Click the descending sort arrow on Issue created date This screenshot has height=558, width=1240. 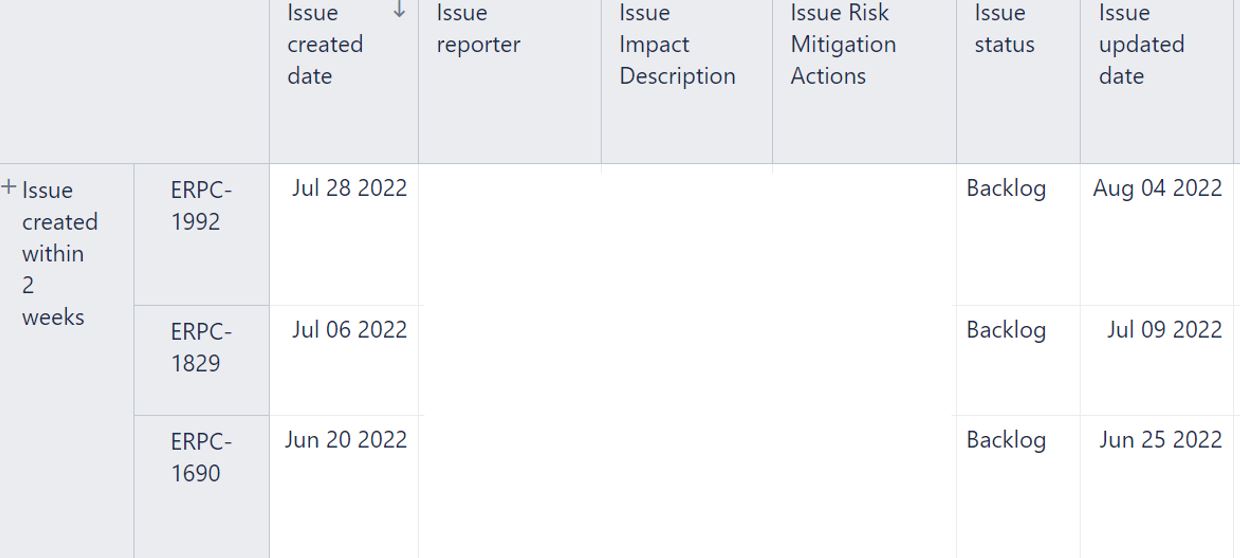coord(400,10)
